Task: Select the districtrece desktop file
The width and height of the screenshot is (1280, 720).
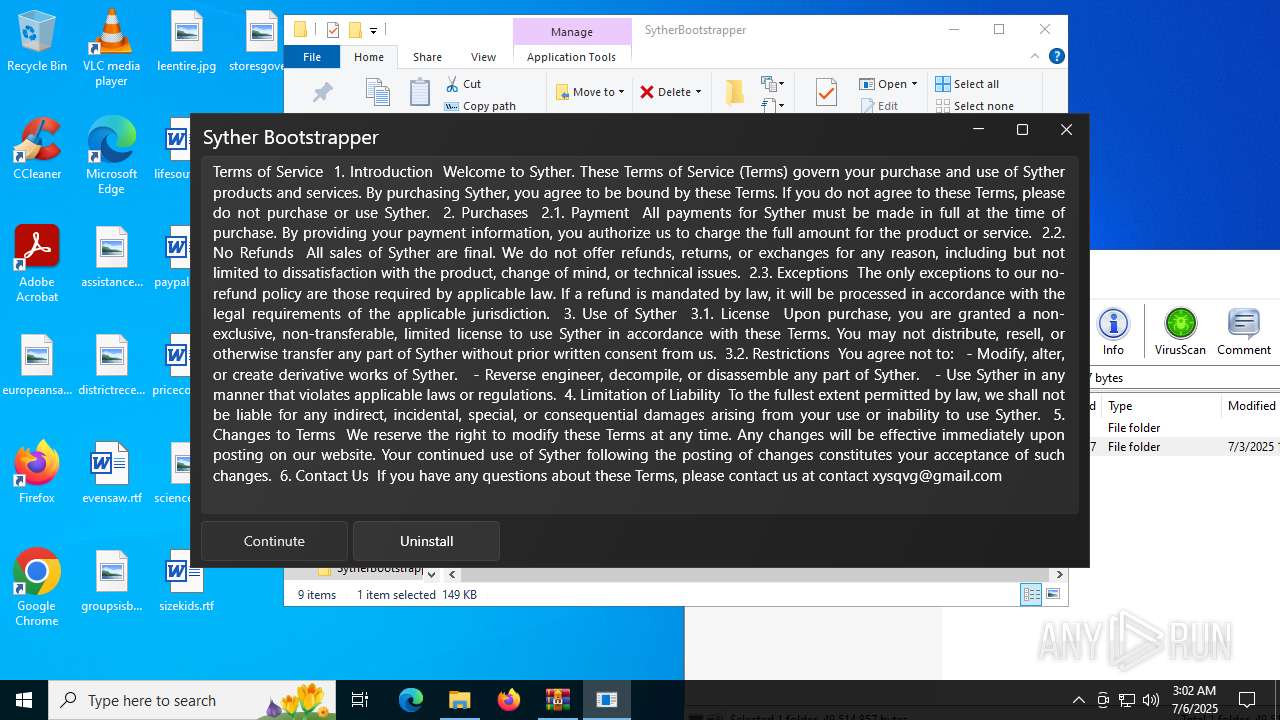Action: click(111, 365)
